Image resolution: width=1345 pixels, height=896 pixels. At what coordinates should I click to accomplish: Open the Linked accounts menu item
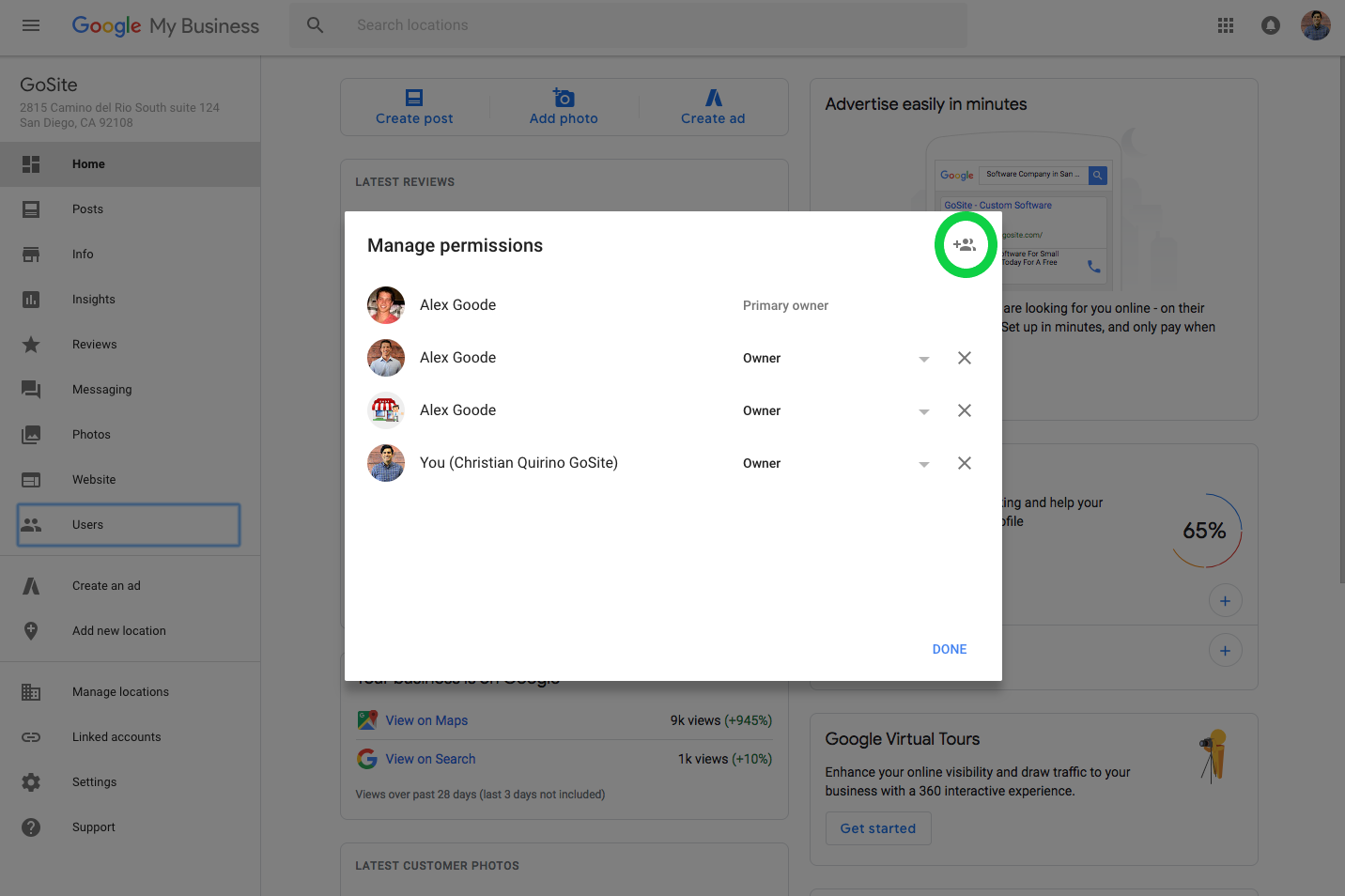point(130,737)
